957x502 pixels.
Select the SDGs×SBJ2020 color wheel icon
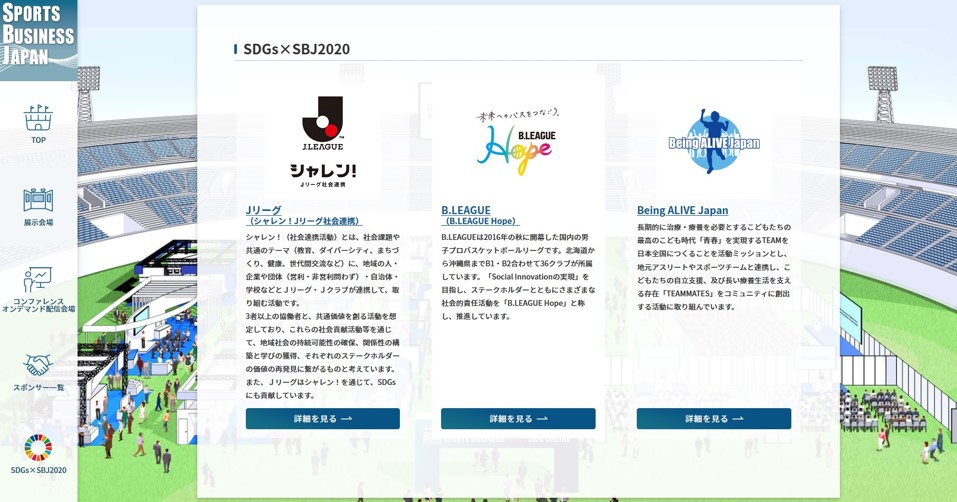pos(38,448)
